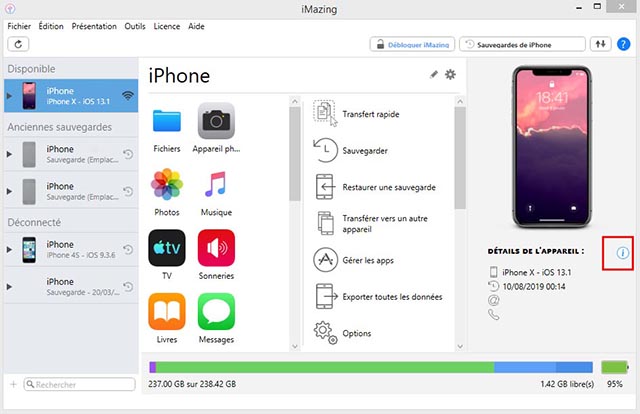Open the Fichiers folder icon
Screen dimensions: 640x414
point(167,121)
